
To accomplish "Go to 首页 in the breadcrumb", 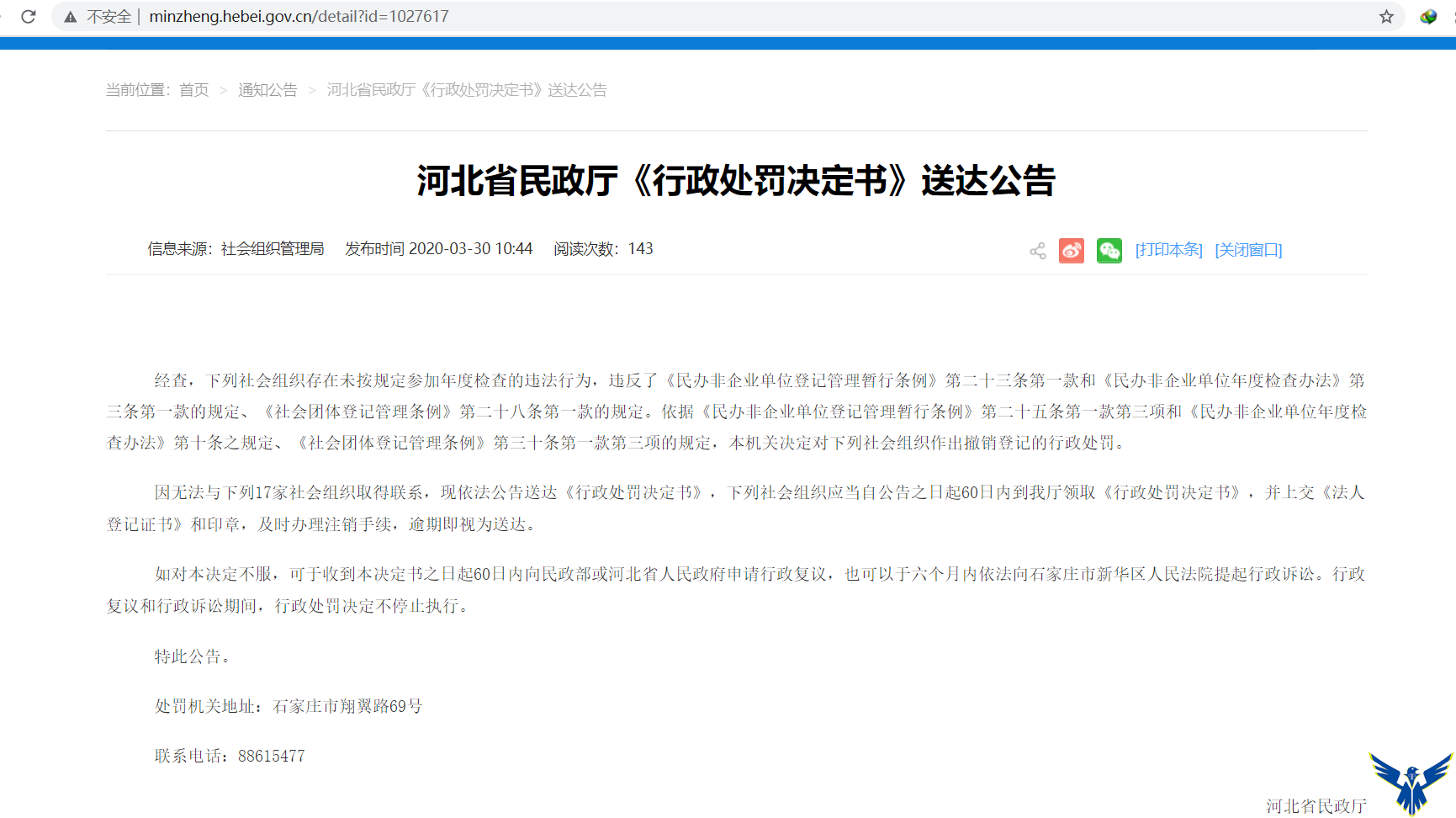I will pos(194,90).
